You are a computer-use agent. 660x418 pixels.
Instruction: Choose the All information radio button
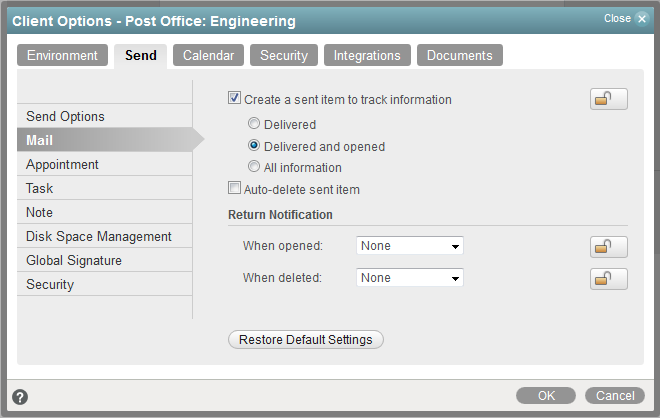coord(255,167)
